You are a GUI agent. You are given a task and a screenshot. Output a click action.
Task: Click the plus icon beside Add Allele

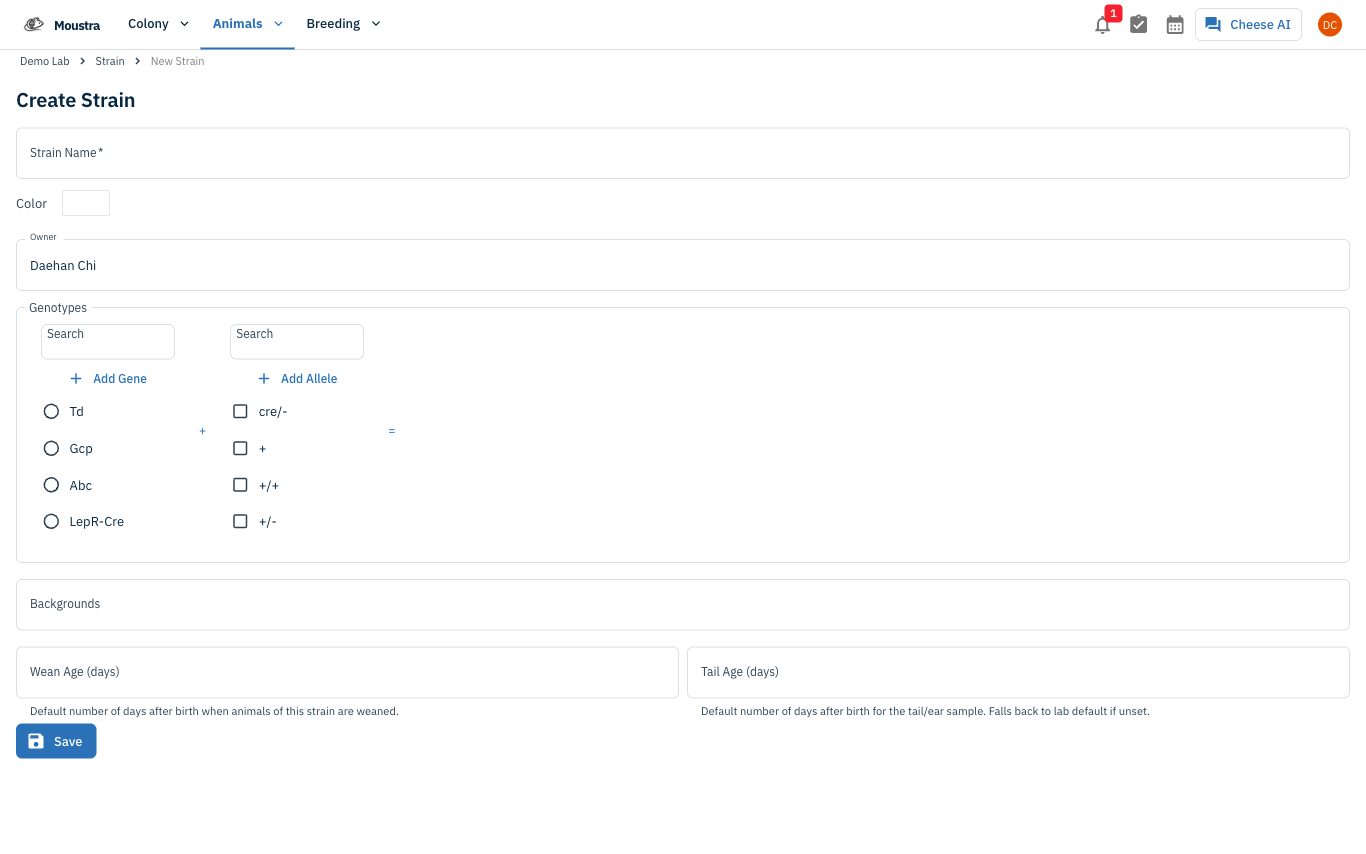coord(264,379)
